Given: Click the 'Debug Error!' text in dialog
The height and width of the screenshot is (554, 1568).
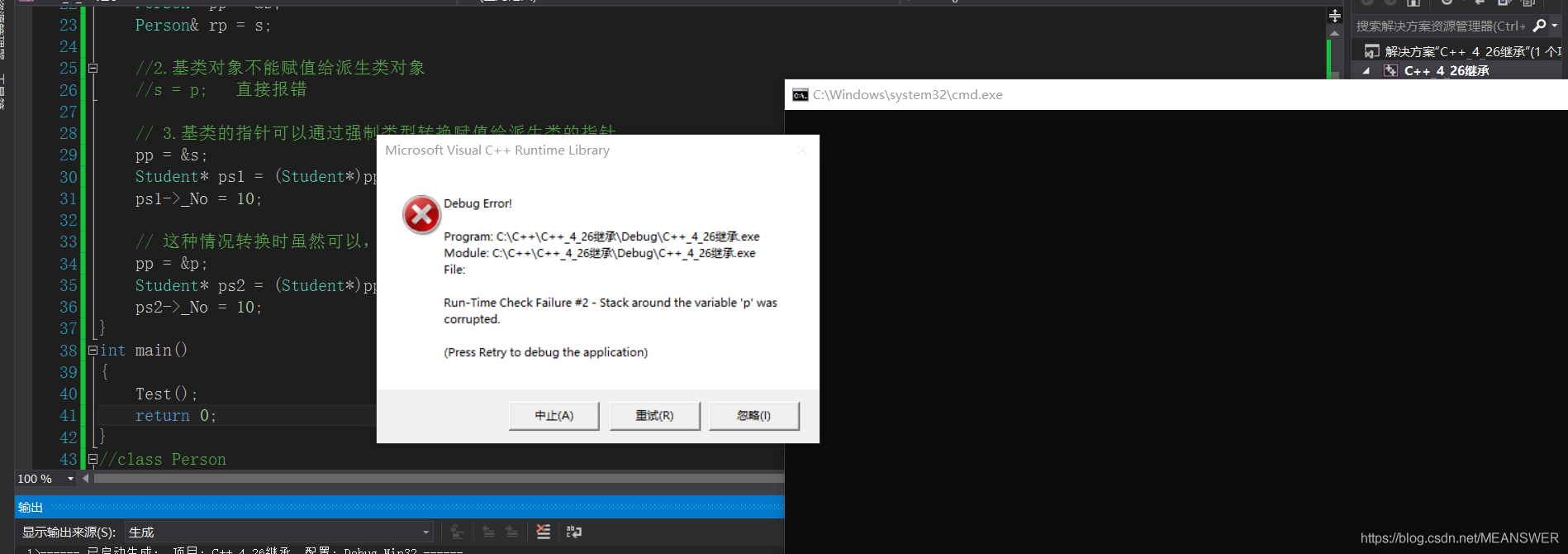Looking at the screenshot, I should click(x=478, y=203).
